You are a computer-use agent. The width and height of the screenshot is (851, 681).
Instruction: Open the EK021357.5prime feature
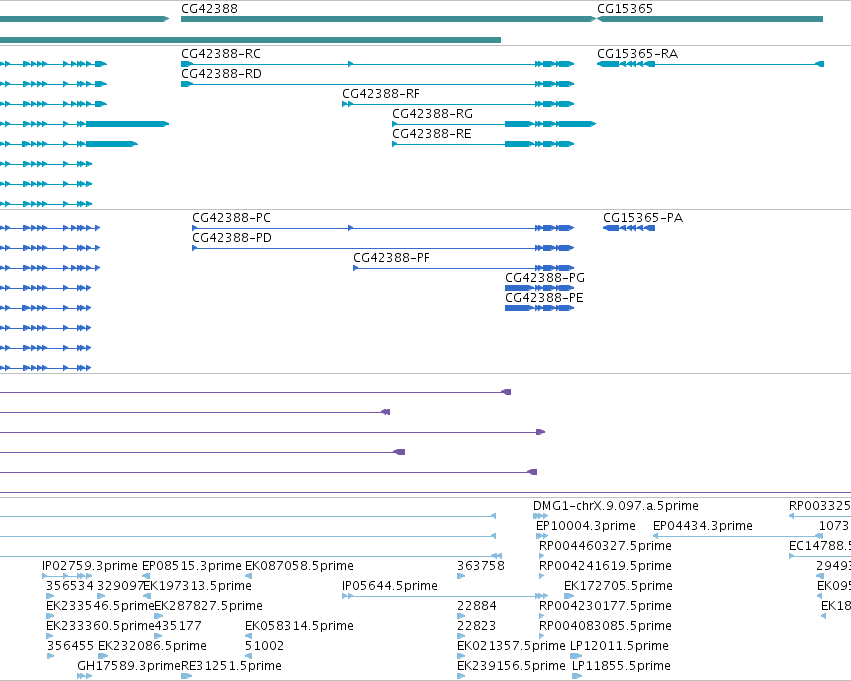(x=511, y=646)
